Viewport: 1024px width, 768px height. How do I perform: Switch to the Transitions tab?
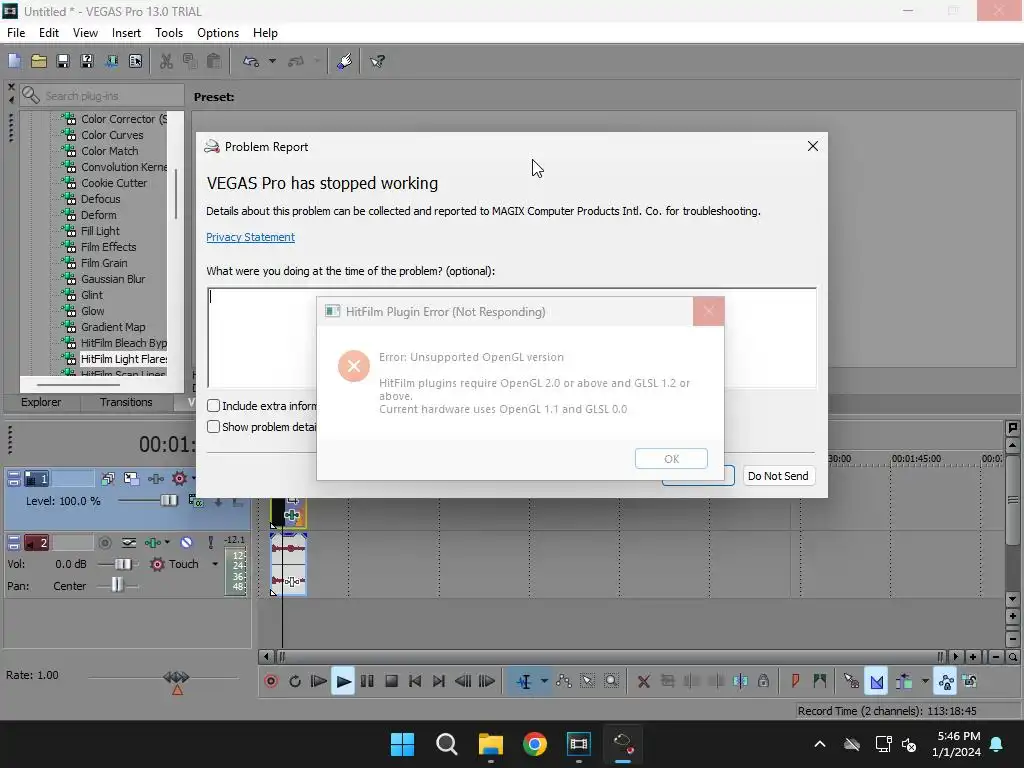[x=126, y=402]
